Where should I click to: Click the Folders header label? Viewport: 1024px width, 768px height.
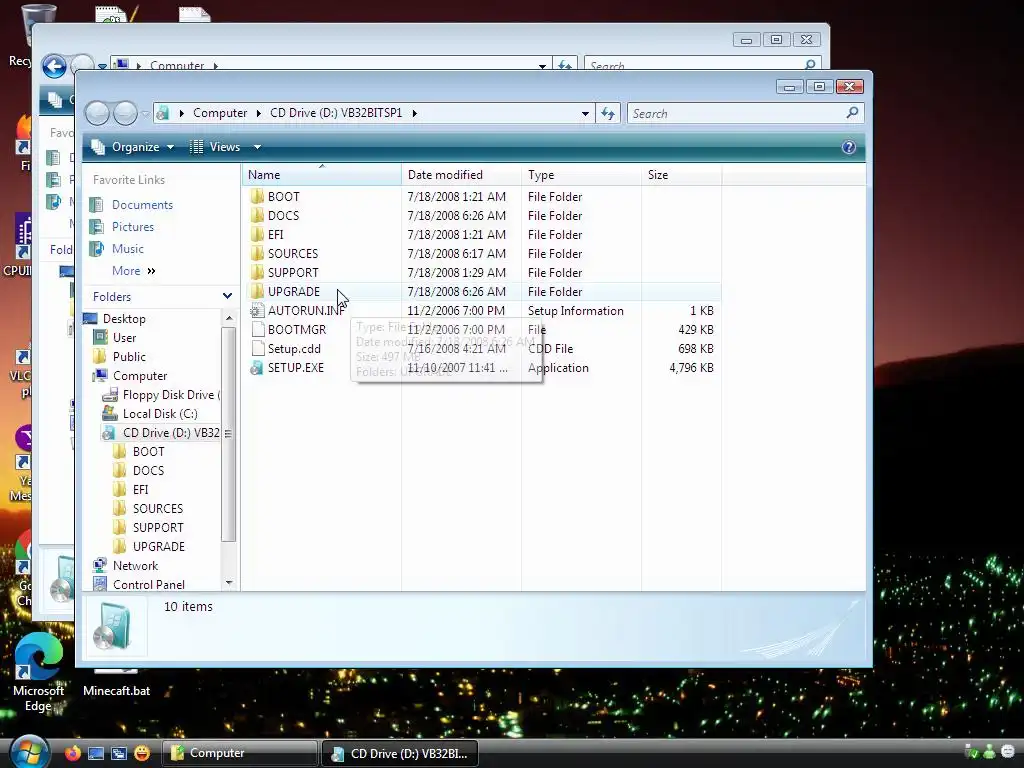tap(112, 296)
